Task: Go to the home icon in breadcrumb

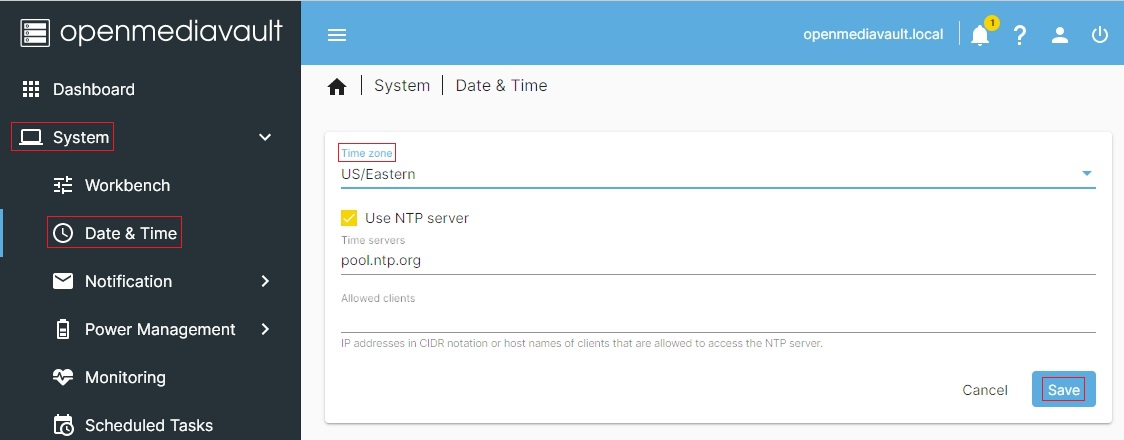Action: pos(337,87)
